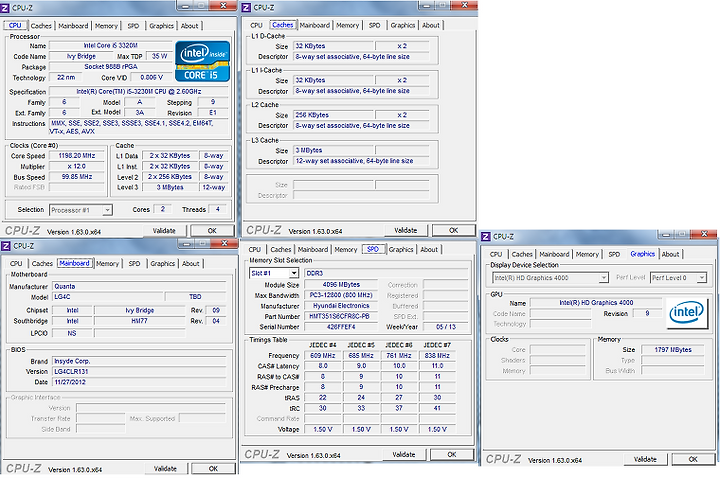Click the Serial Number 428FFEF4
This screenshot has height=478, width=720.
[x=341, y=327]
